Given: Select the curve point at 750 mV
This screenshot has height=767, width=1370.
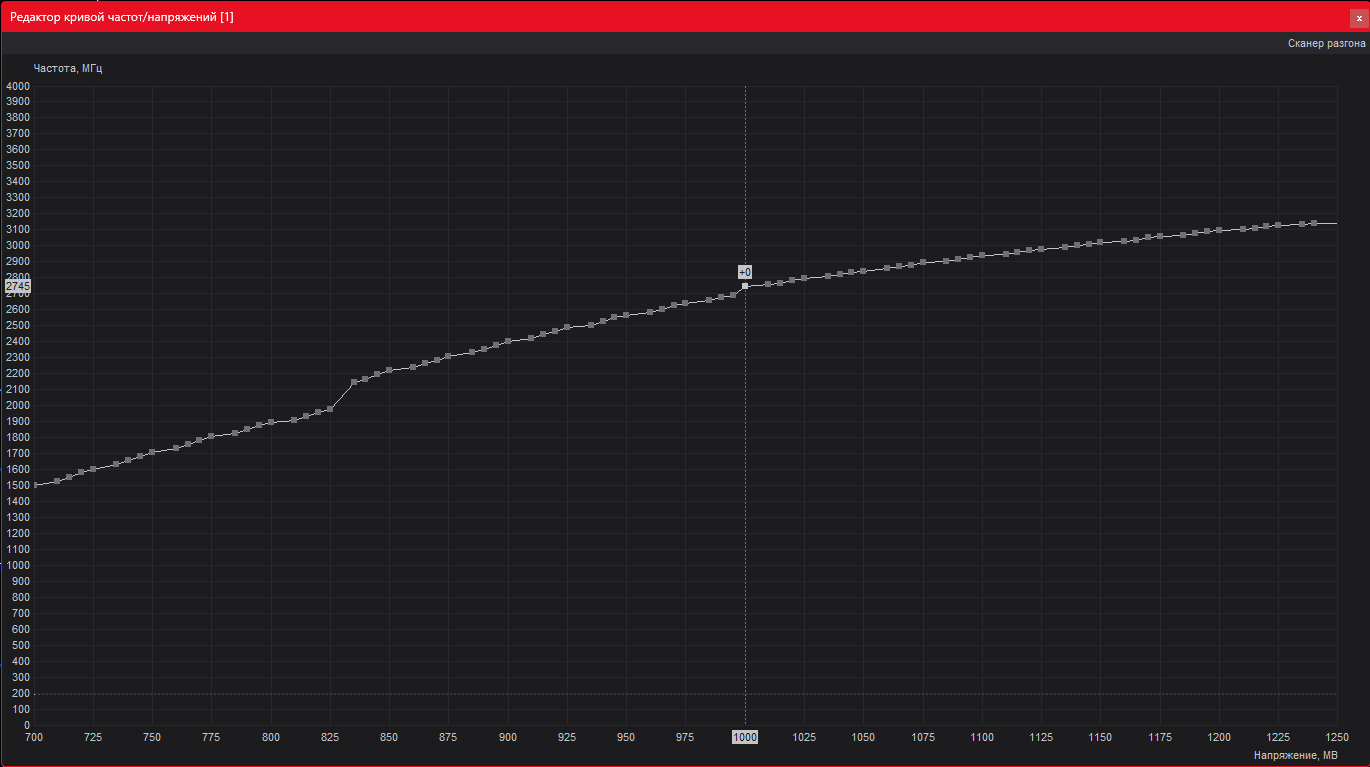Looking at the screenshot, I should [x=152, y=453].
